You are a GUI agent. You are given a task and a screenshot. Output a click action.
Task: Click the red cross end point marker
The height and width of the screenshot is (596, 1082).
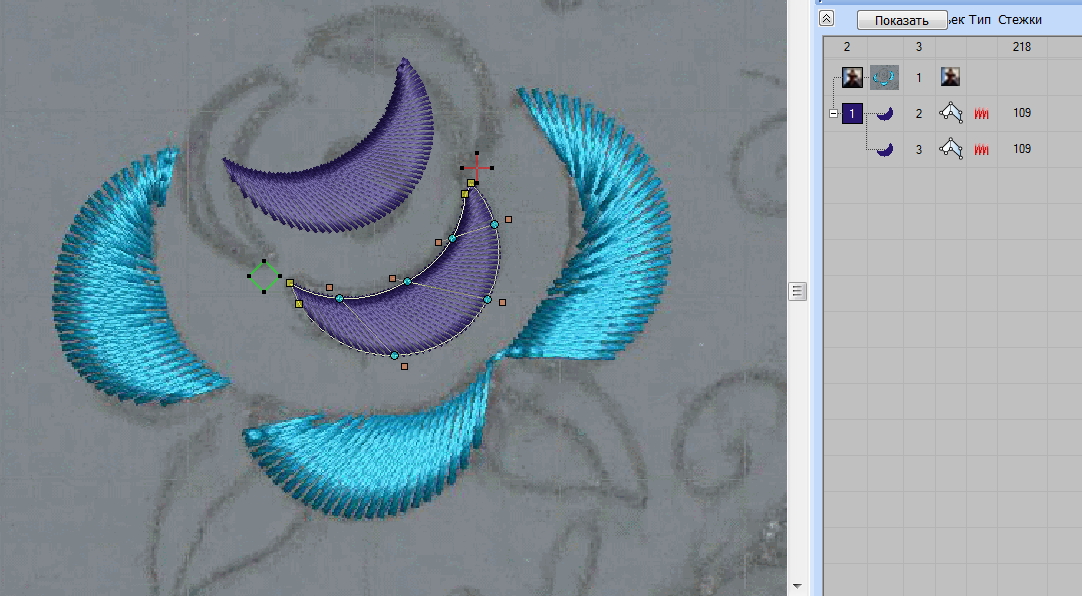(x=477, y=167)
